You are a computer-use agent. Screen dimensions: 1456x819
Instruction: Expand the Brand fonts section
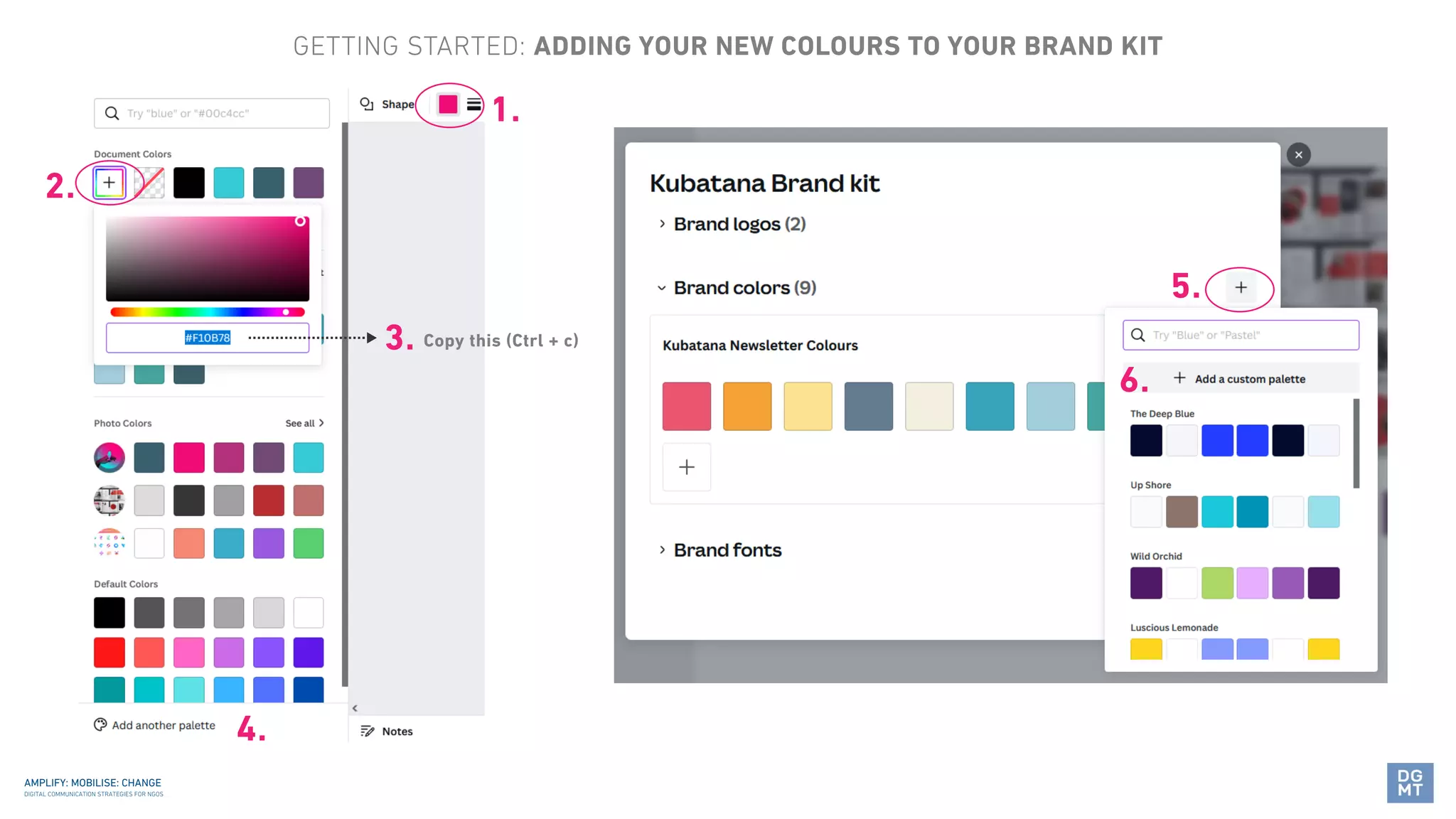coord(662,550)
